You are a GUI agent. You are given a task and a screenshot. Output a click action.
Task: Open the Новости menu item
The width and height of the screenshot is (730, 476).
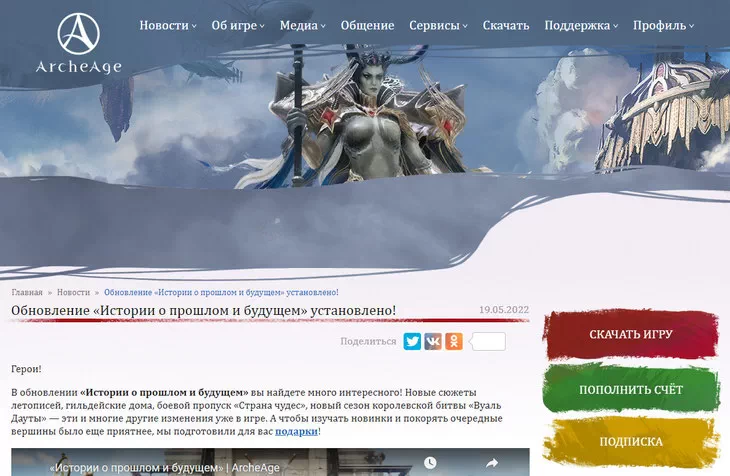click(x=164, y=26)
